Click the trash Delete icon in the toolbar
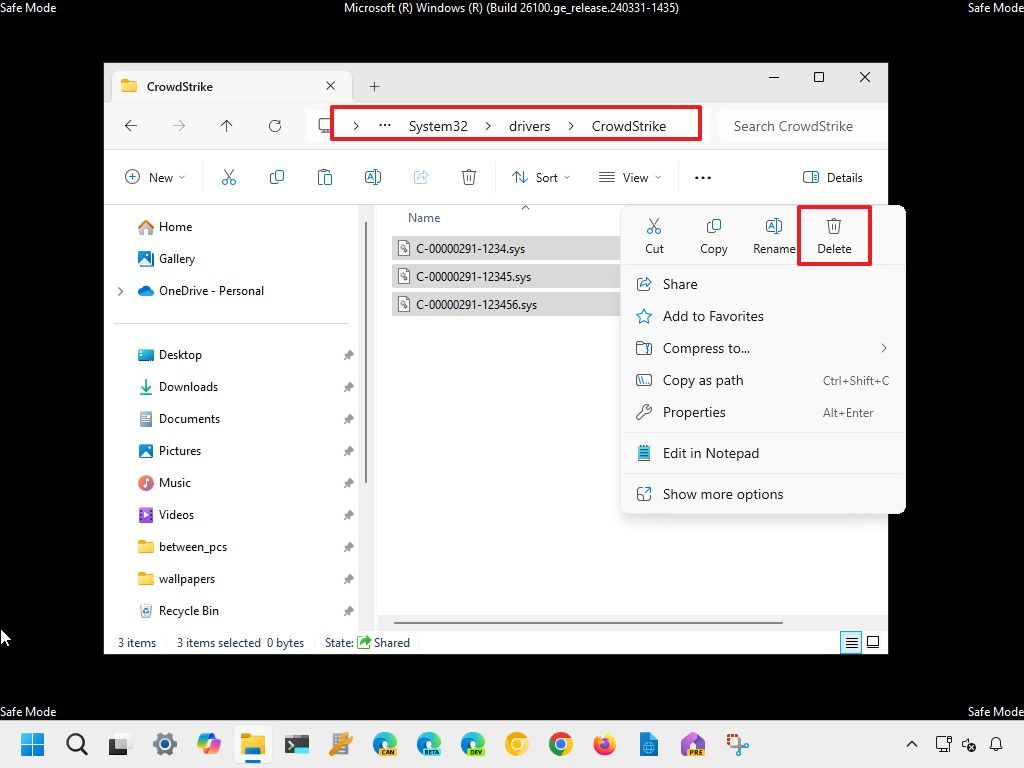 click(x=468, y=177)
